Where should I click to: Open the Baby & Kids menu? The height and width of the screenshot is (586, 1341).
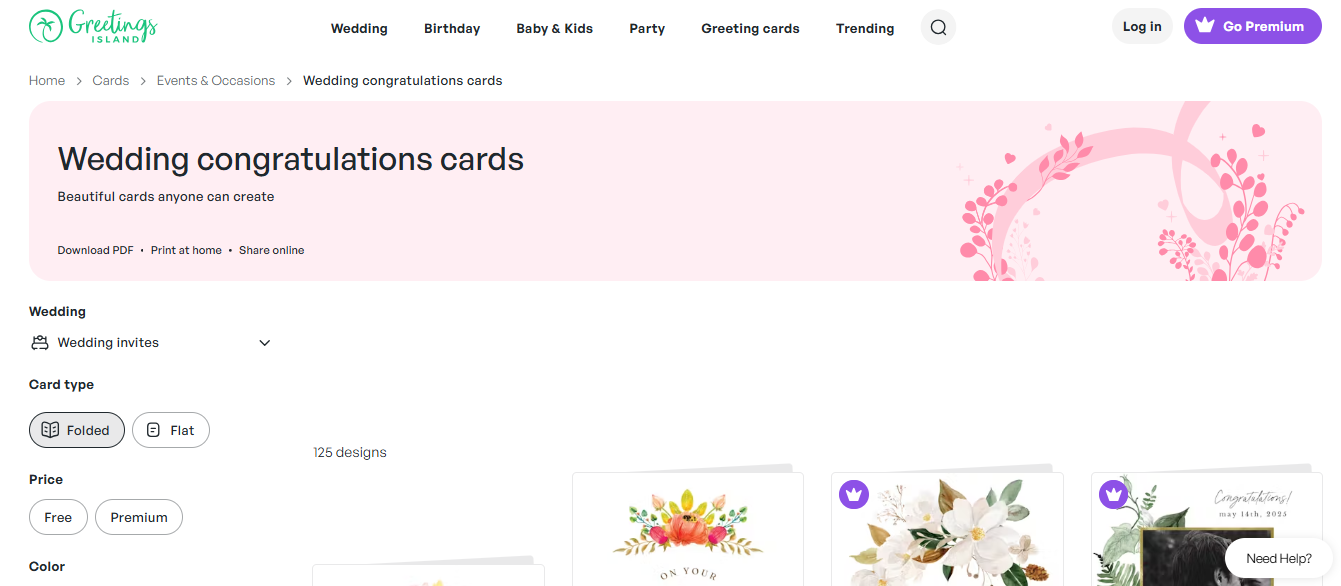click(x=555, y=29)
